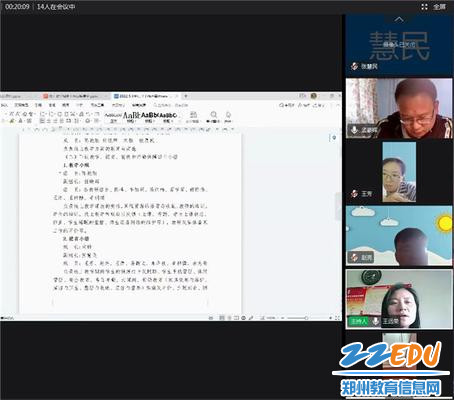The height and width of the screenshot is (400, 454).
Task: Click the select tool icon right of magnifier
Action: point(228,117)
